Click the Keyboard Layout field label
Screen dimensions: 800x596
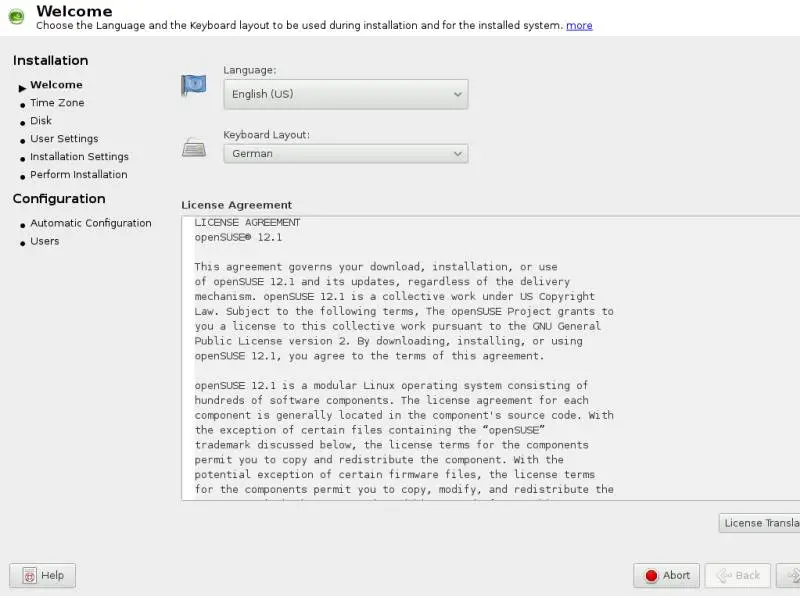point(266,135)
